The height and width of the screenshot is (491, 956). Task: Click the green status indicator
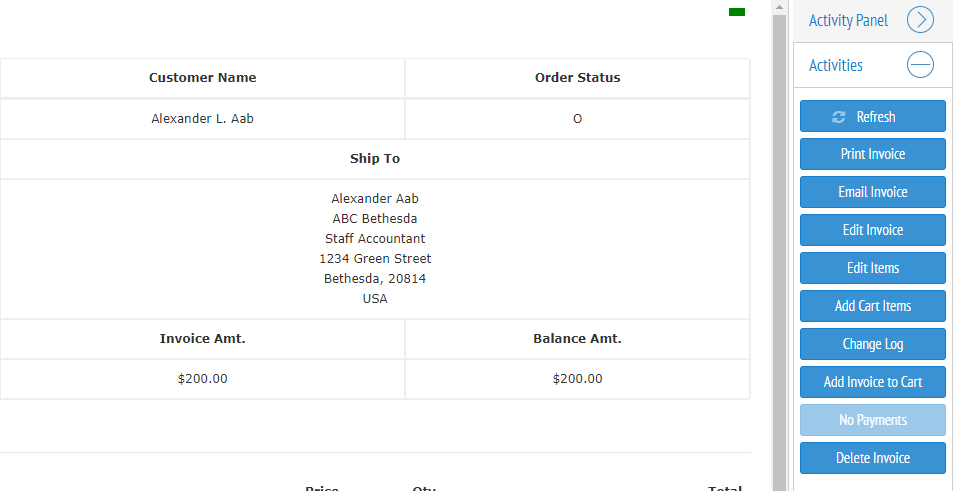tap(737, 12)
